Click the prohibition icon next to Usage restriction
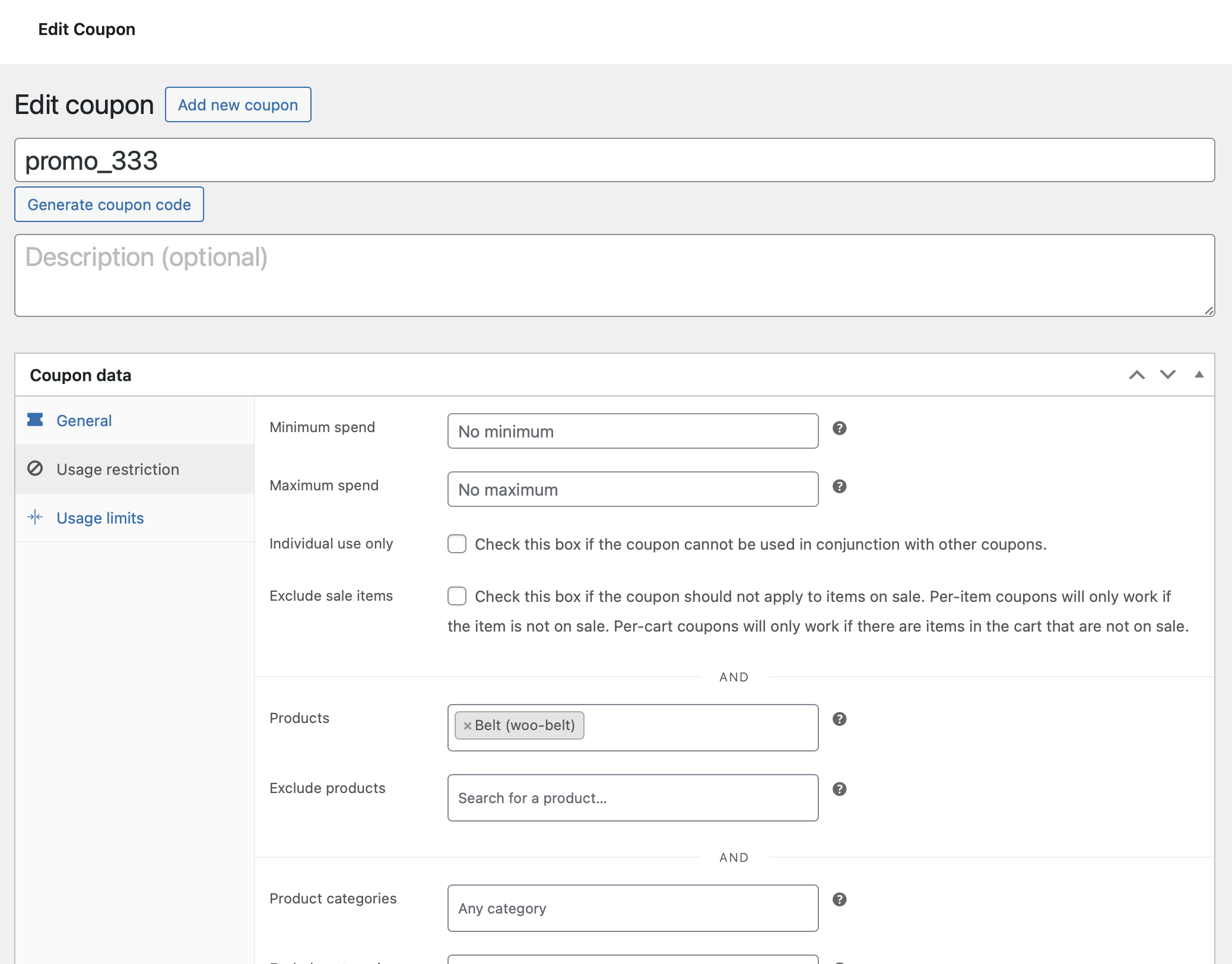 pyautogui.click(x=36, y=468)
